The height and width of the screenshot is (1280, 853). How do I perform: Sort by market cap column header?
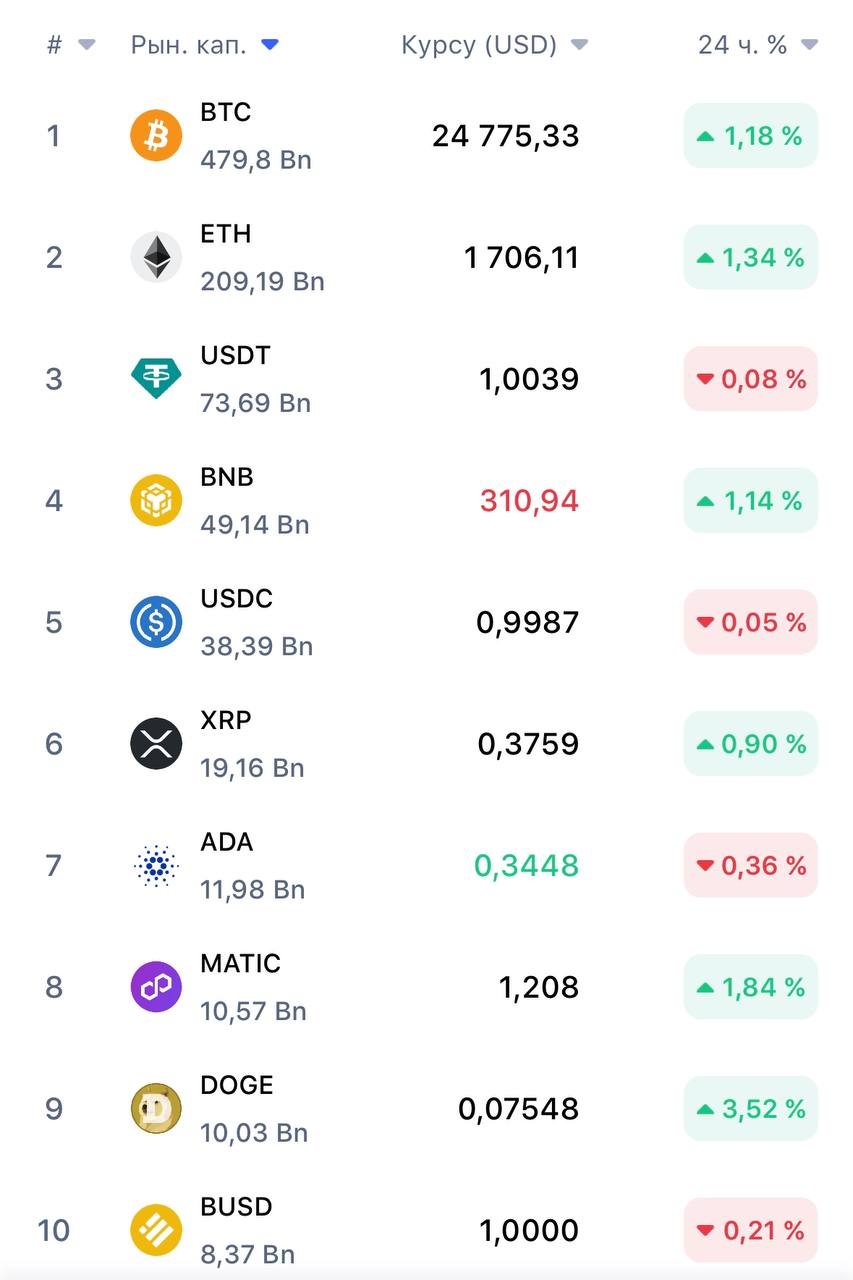[x=189, y=45]
